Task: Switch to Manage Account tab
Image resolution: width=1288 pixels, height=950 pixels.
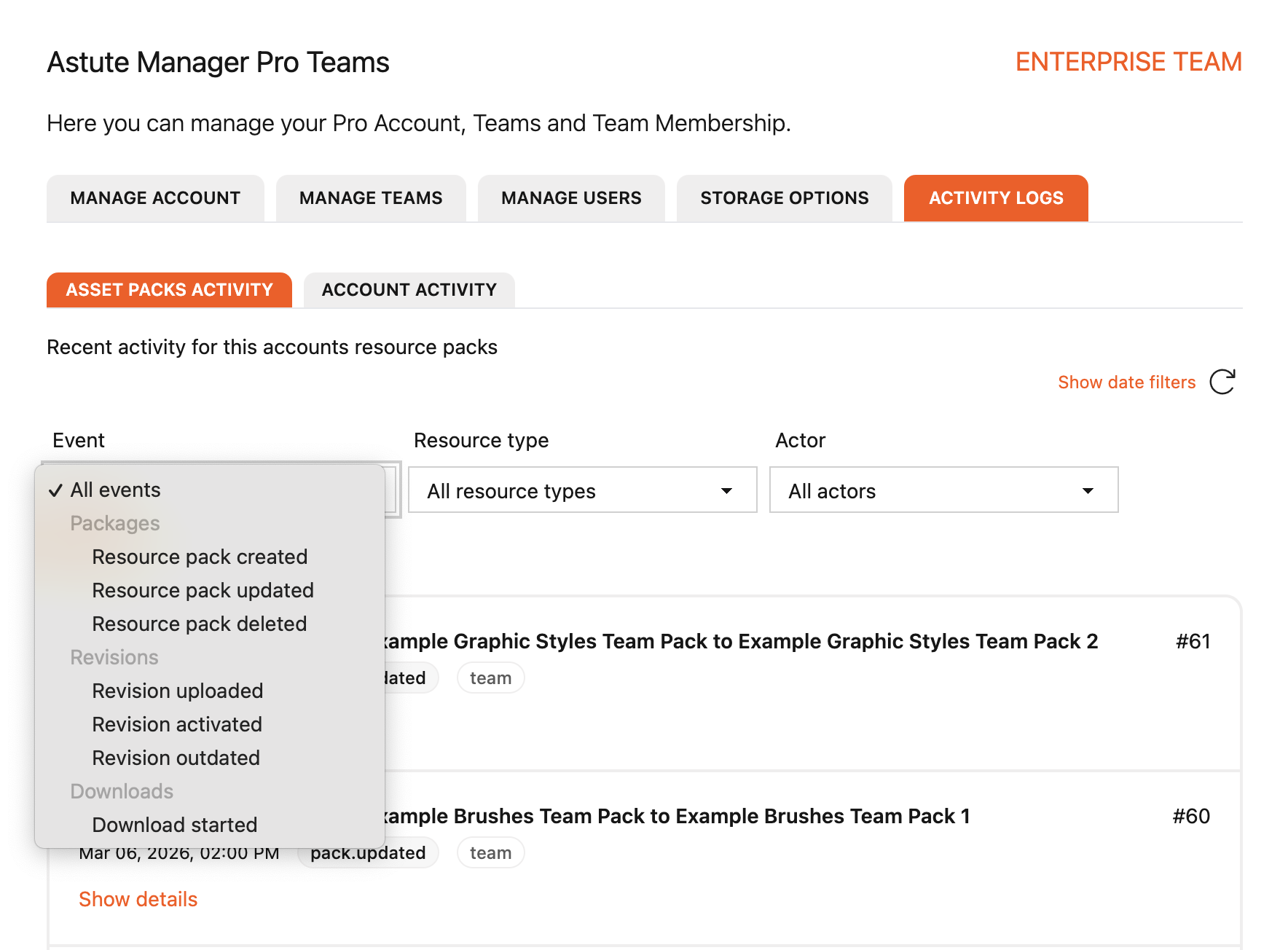Action: pyautogui.click(x=155, y=198)
